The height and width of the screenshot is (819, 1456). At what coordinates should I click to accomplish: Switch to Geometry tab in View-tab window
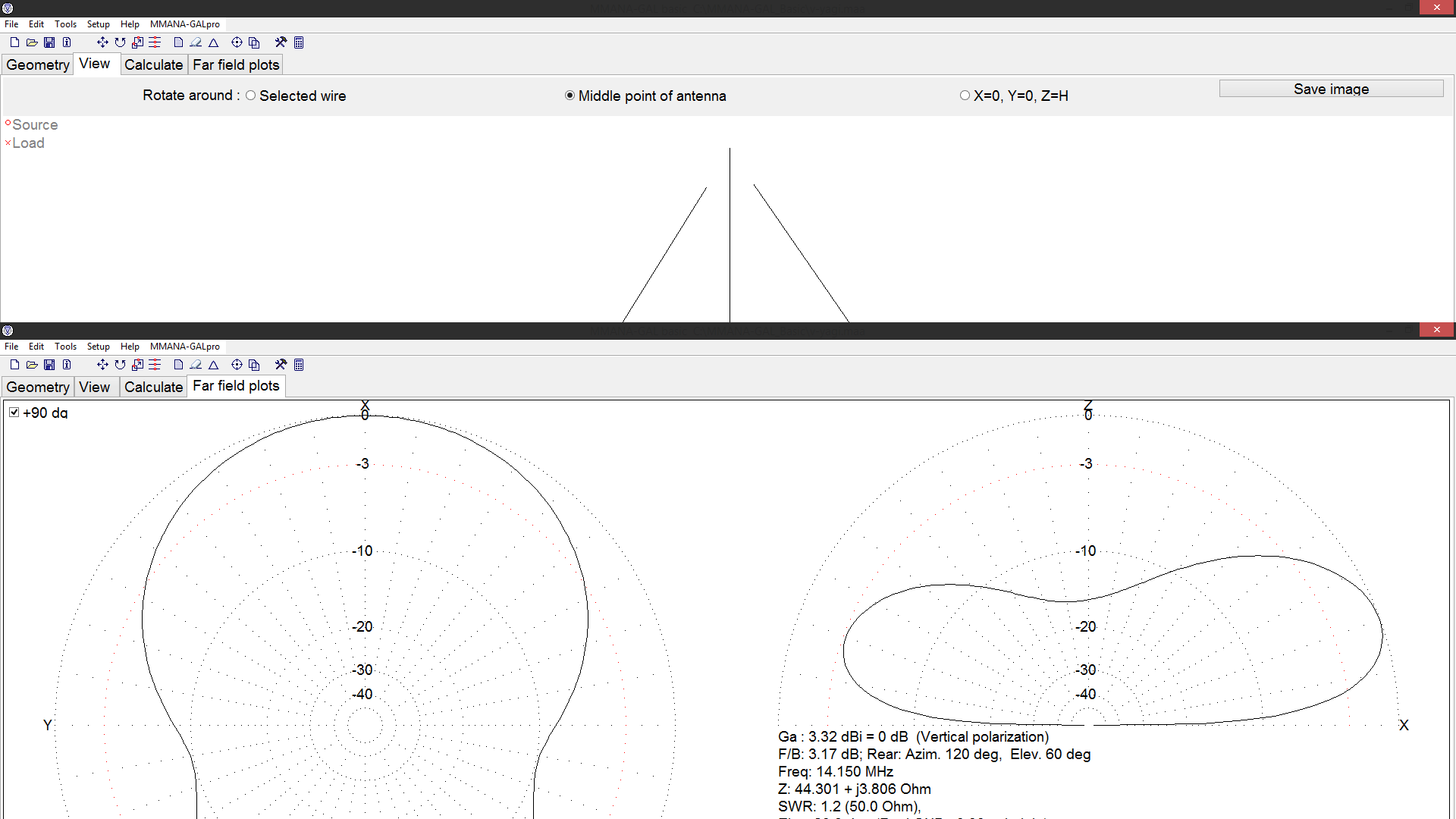coord(38,65)
